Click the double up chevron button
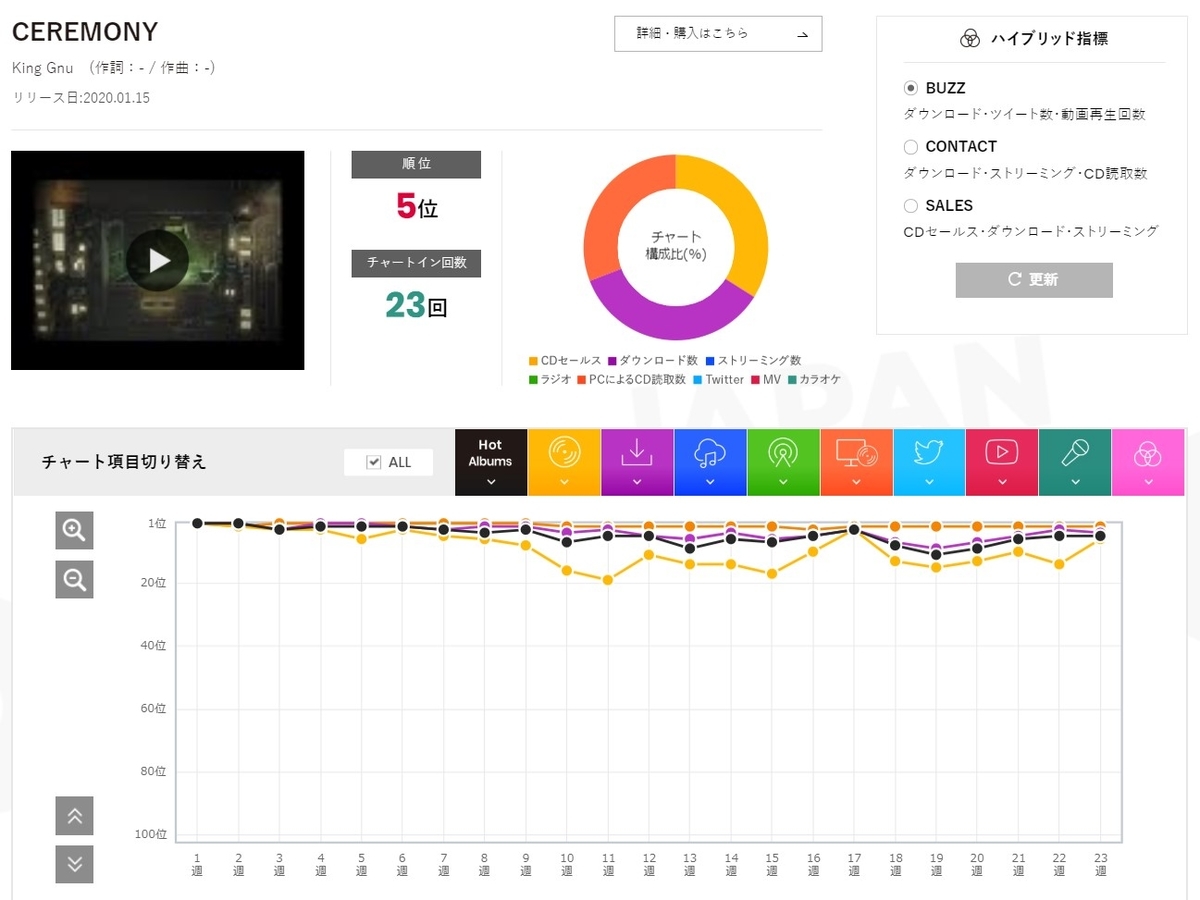Screen dimensions: 1200x900 pyautogui.click(x=74, y=816)
